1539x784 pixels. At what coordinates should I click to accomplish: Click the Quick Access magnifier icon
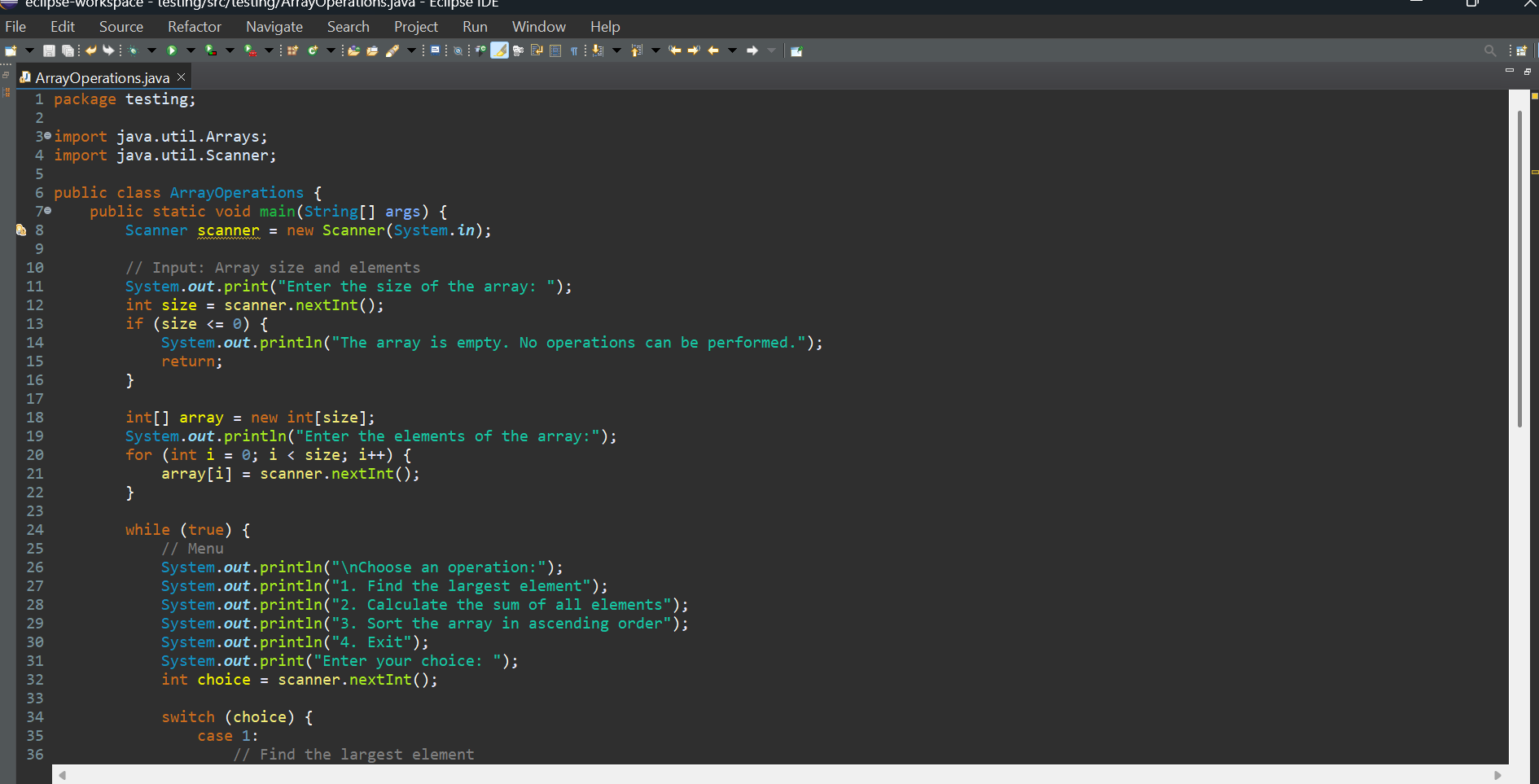(x=1490, y=50)
